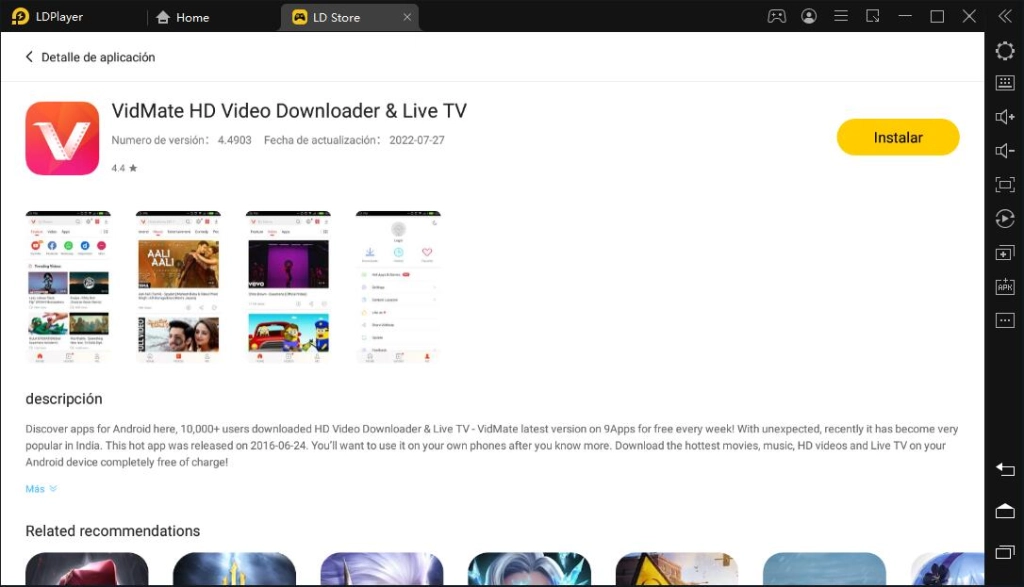1024x587 pixels.
Task: Open the gamepad icon in the title bar
Action: [x=776, y=16]
